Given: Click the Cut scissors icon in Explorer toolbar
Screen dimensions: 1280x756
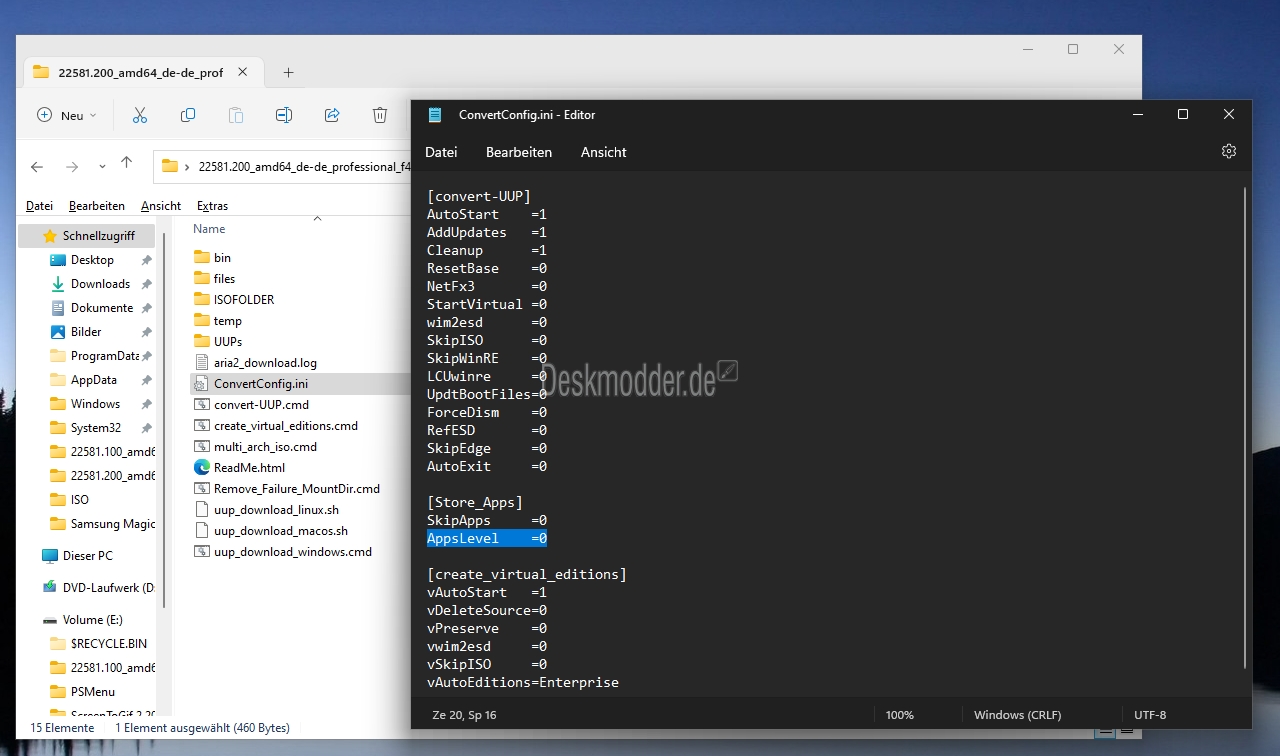Looking at the screenshot, I should 140,115.
